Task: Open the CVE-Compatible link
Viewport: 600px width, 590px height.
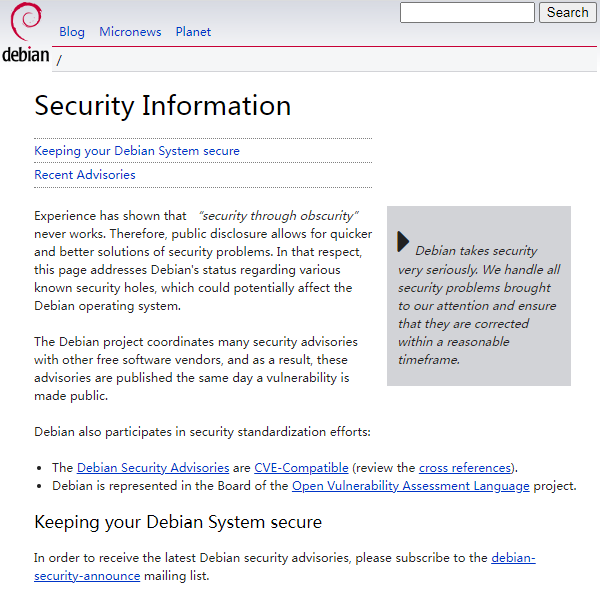Action: point(301,467)
